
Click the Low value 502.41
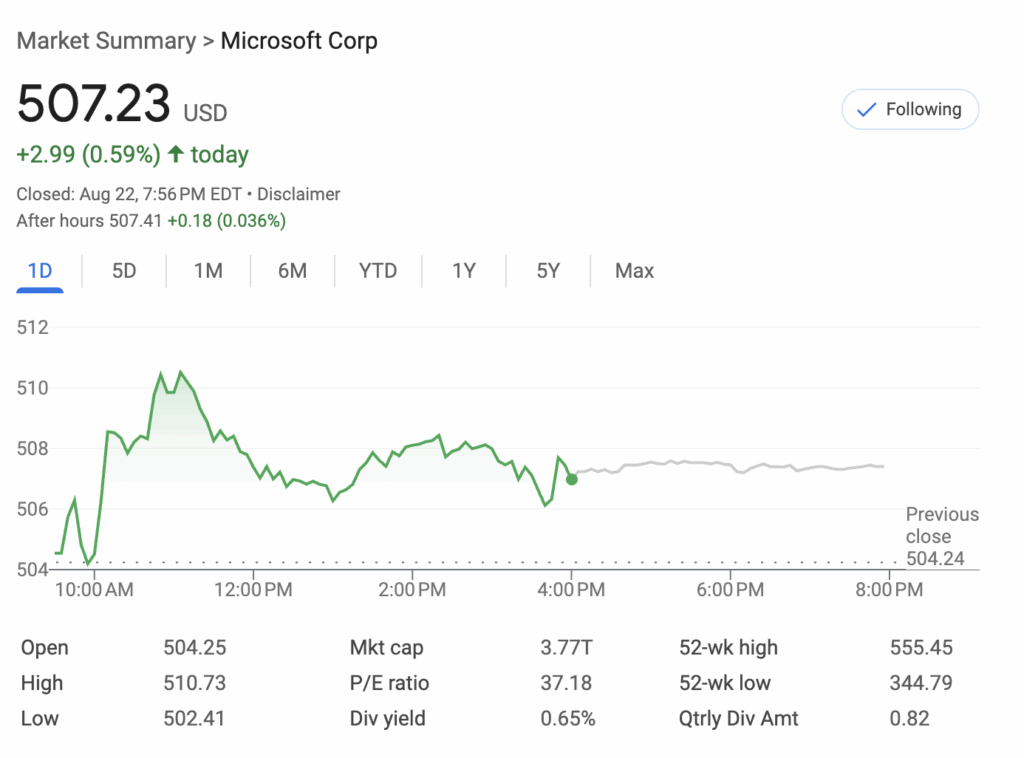pos(194,718)
